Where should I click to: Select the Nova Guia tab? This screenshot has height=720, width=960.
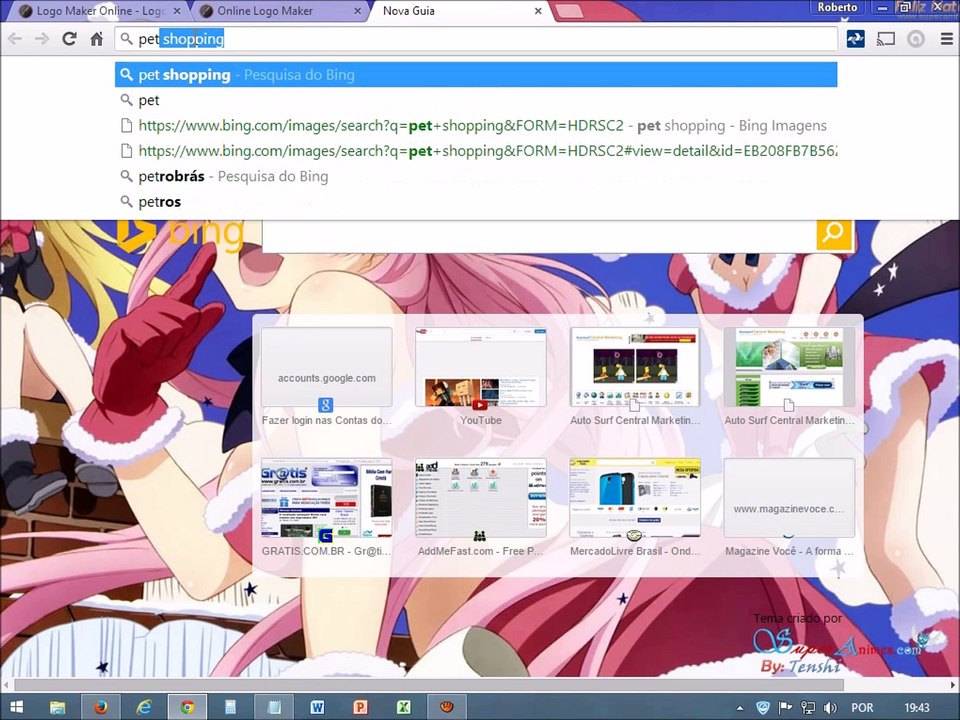[453, 11]
